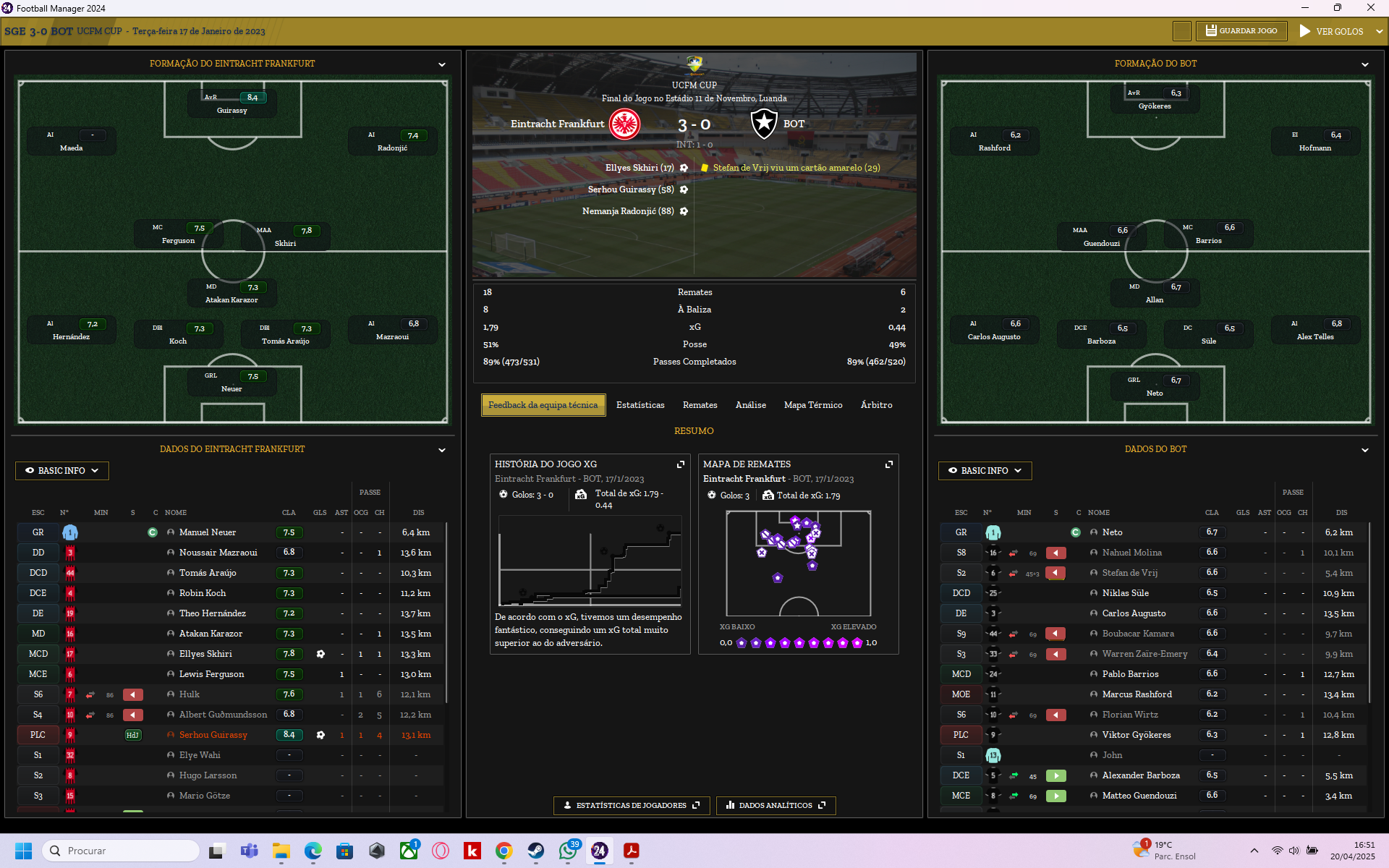
Task: Click the BOT club badge
Action: pyautogui.click(x=763, y=124)
